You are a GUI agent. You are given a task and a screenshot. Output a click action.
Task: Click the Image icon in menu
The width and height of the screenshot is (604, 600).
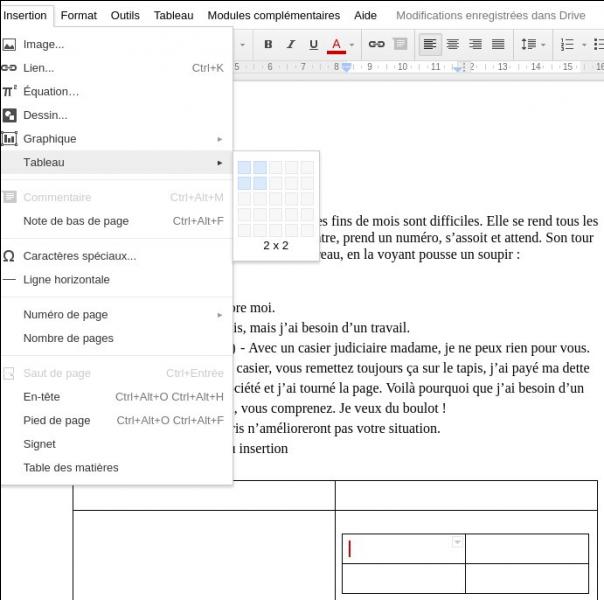tap(9, 45)
